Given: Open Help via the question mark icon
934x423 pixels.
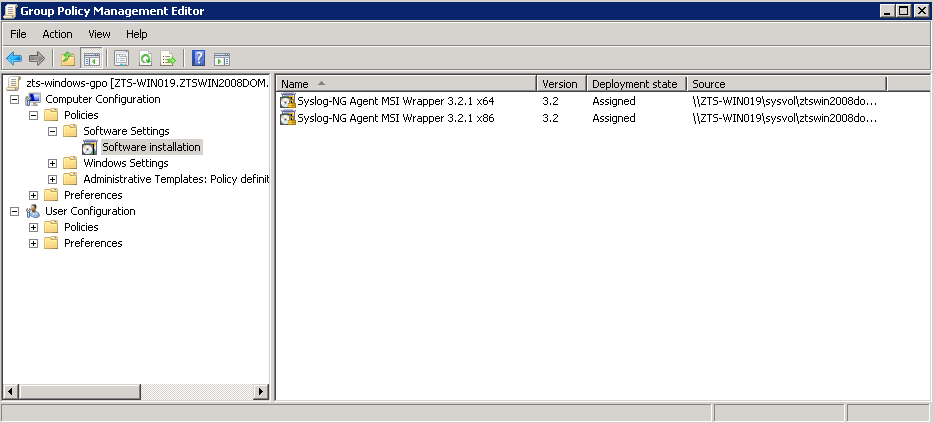Looking at the screenshot, I should pos(198,58).
